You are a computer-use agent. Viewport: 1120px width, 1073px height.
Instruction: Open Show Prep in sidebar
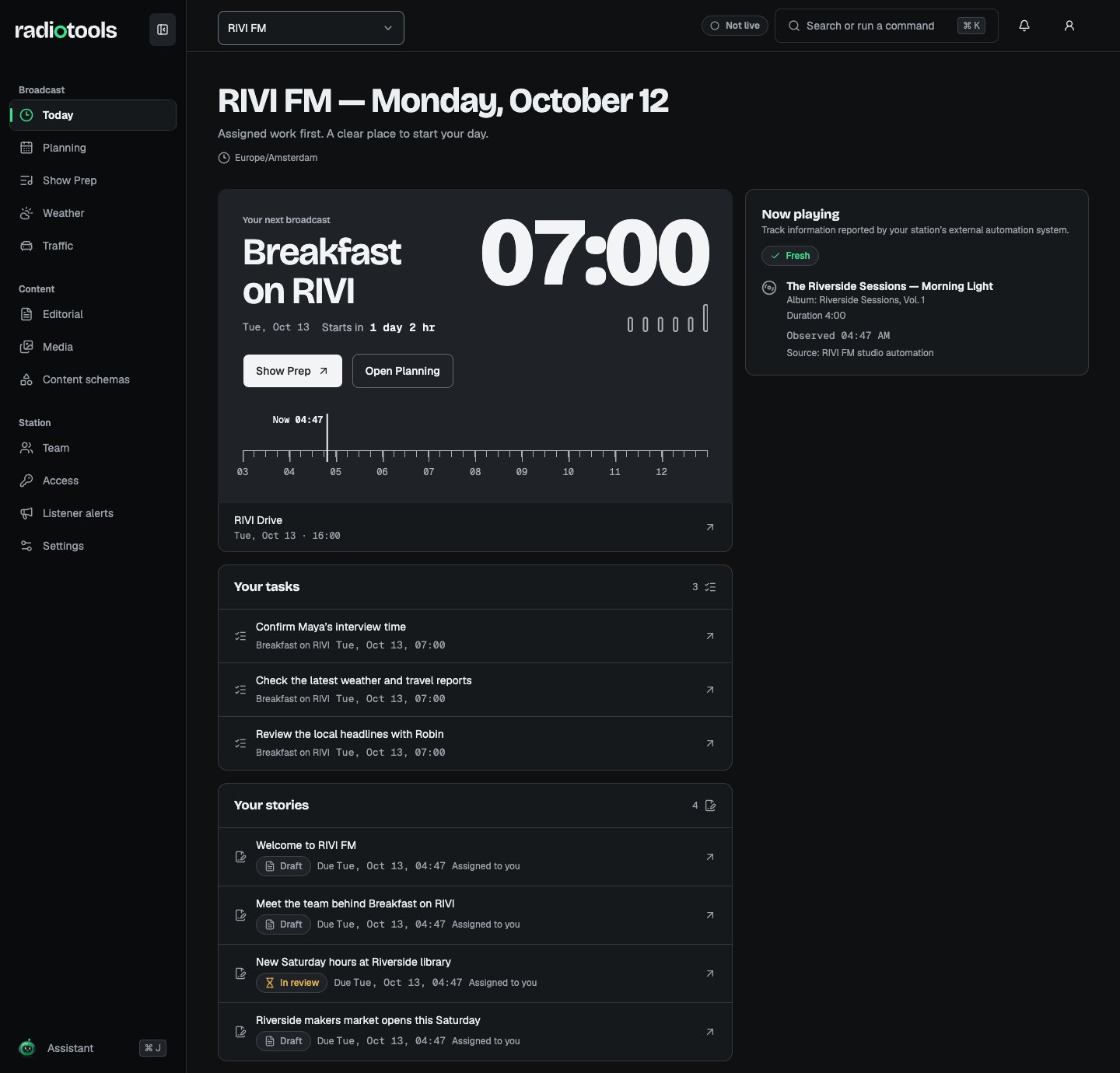click(93, 180)
